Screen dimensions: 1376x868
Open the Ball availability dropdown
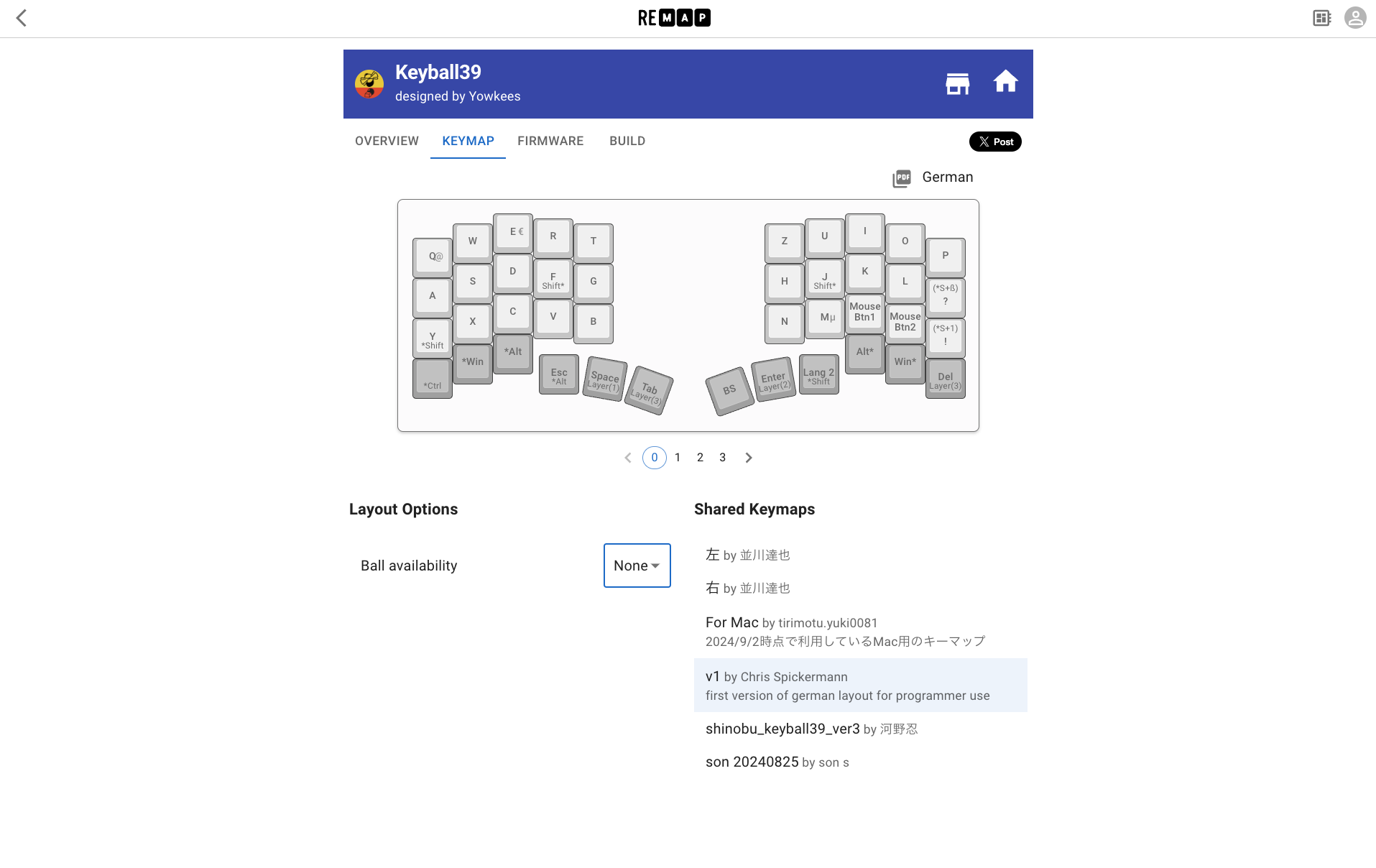pyautogui.click(x=636, y=565)
